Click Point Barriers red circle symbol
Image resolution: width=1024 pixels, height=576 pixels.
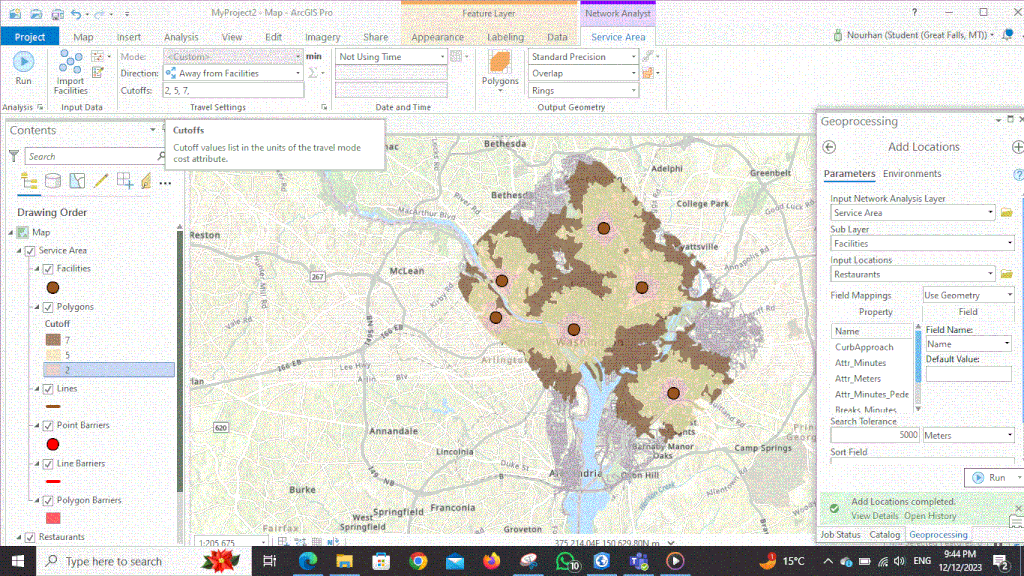click(x=53, y=444)
